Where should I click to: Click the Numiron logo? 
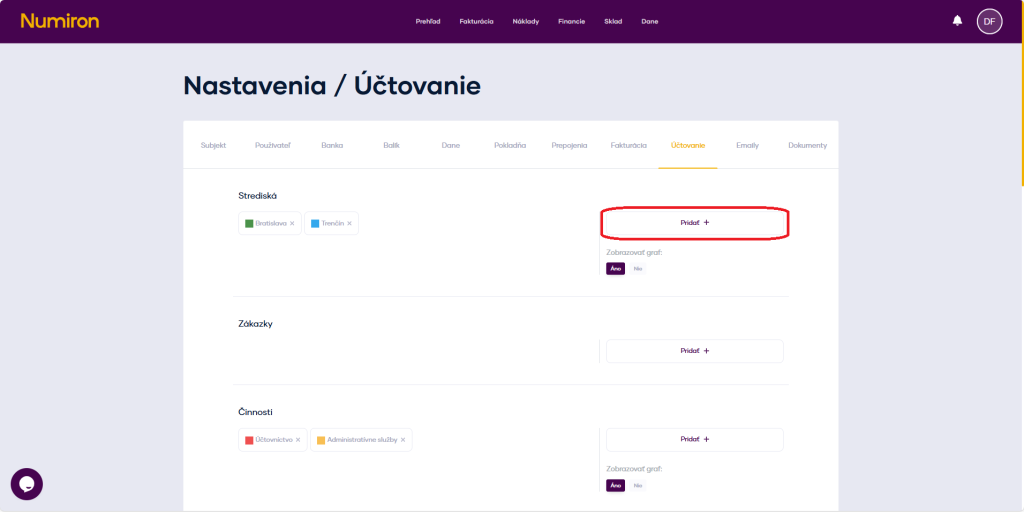[x=59, y=21]
